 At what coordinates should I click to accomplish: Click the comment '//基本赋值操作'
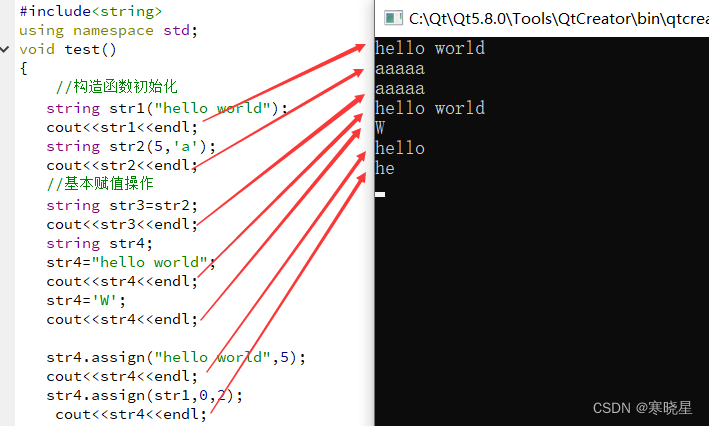pyautogui.click(x=100, y=184)
